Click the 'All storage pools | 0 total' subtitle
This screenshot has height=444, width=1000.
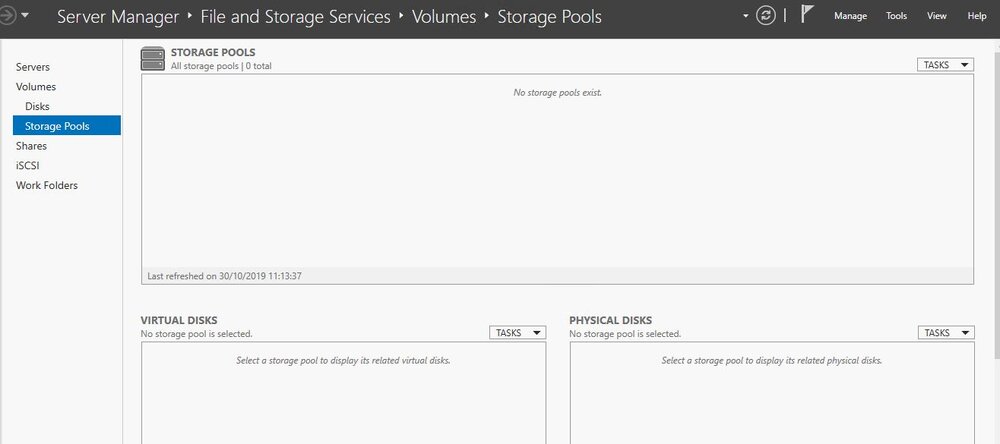[x=221, y=66]
